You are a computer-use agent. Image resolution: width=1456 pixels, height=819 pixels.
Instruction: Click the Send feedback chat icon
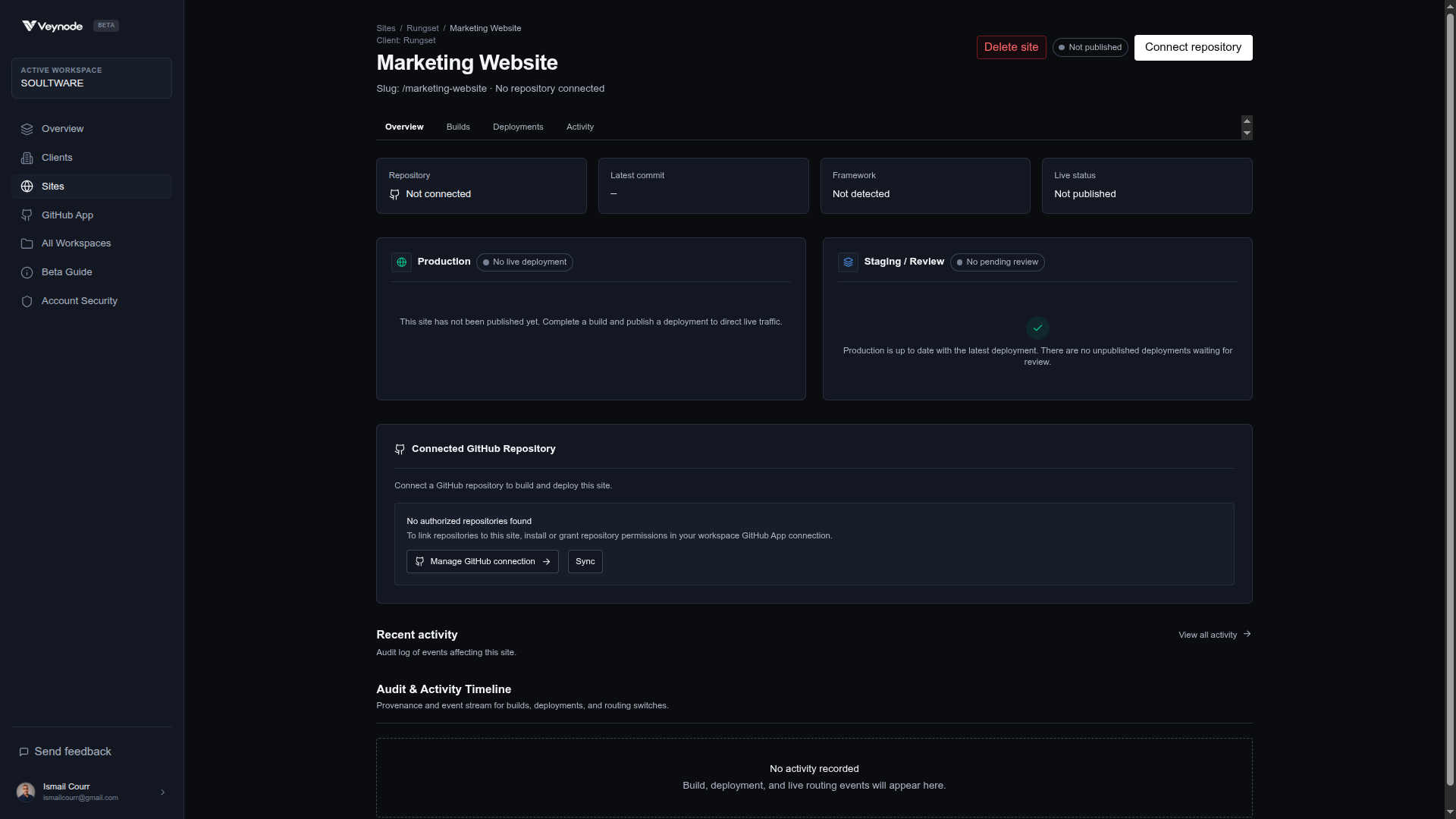pyautogui.click(x=24, y=752)
